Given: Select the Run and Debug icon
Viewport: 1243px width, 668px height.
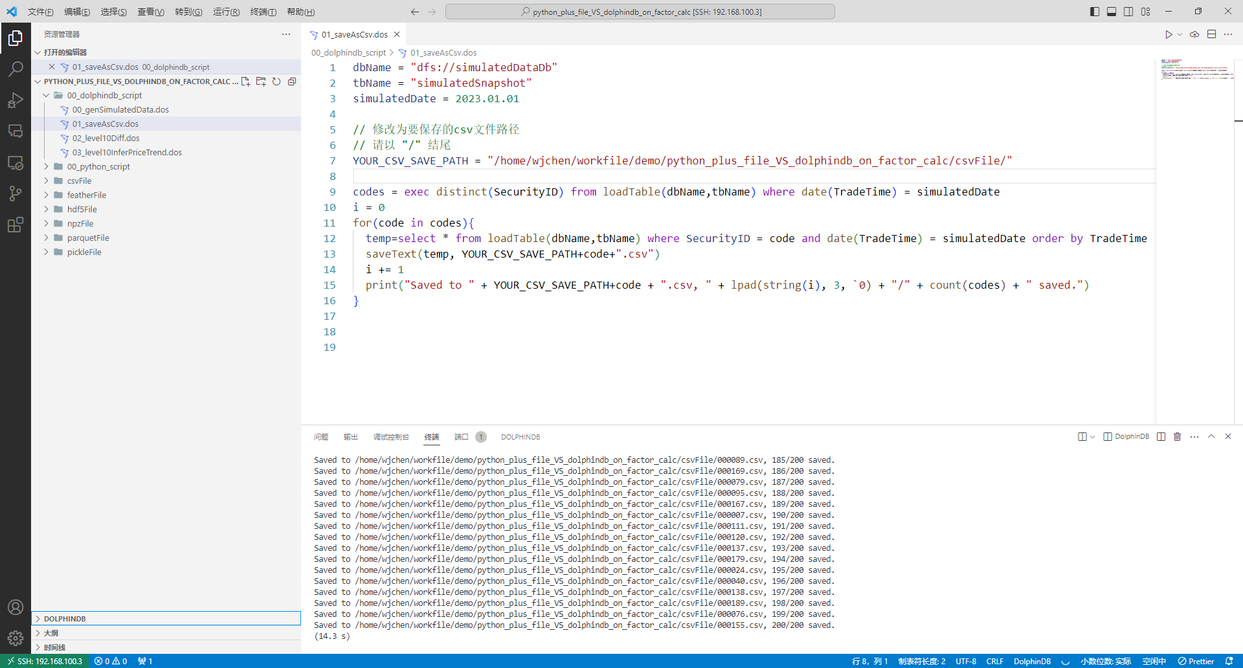Looking at the screenshot, I should [x=15, y=101].
